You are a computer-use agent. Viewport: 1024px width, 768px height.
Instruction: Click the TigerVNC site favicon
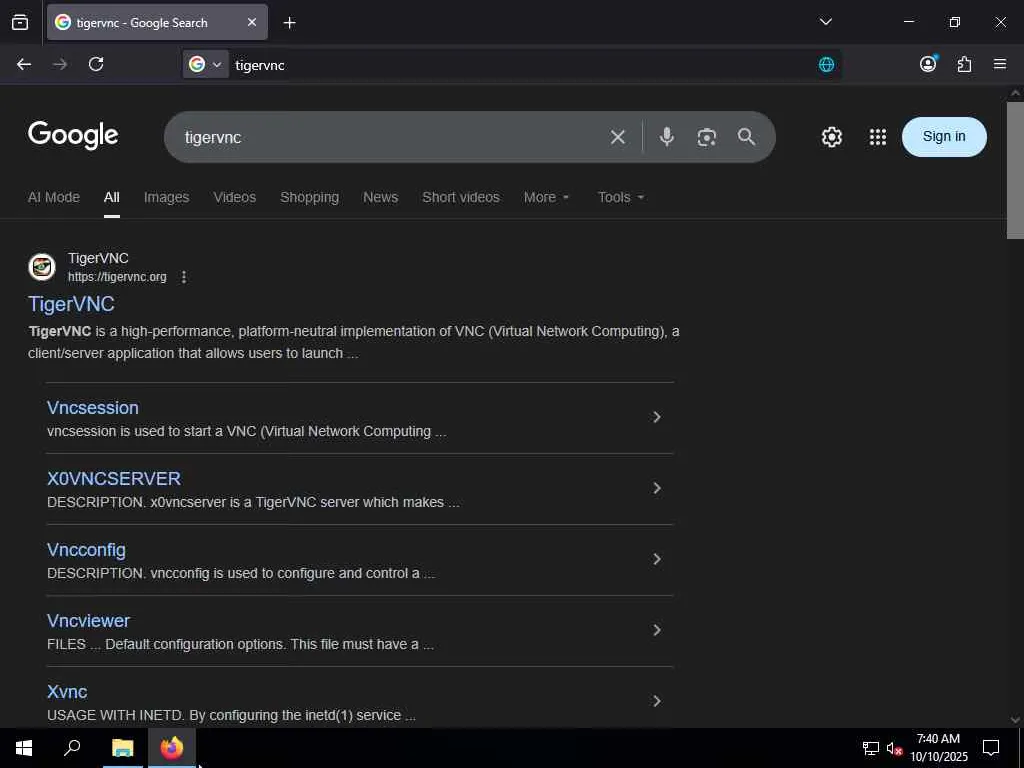pos(42,267)
